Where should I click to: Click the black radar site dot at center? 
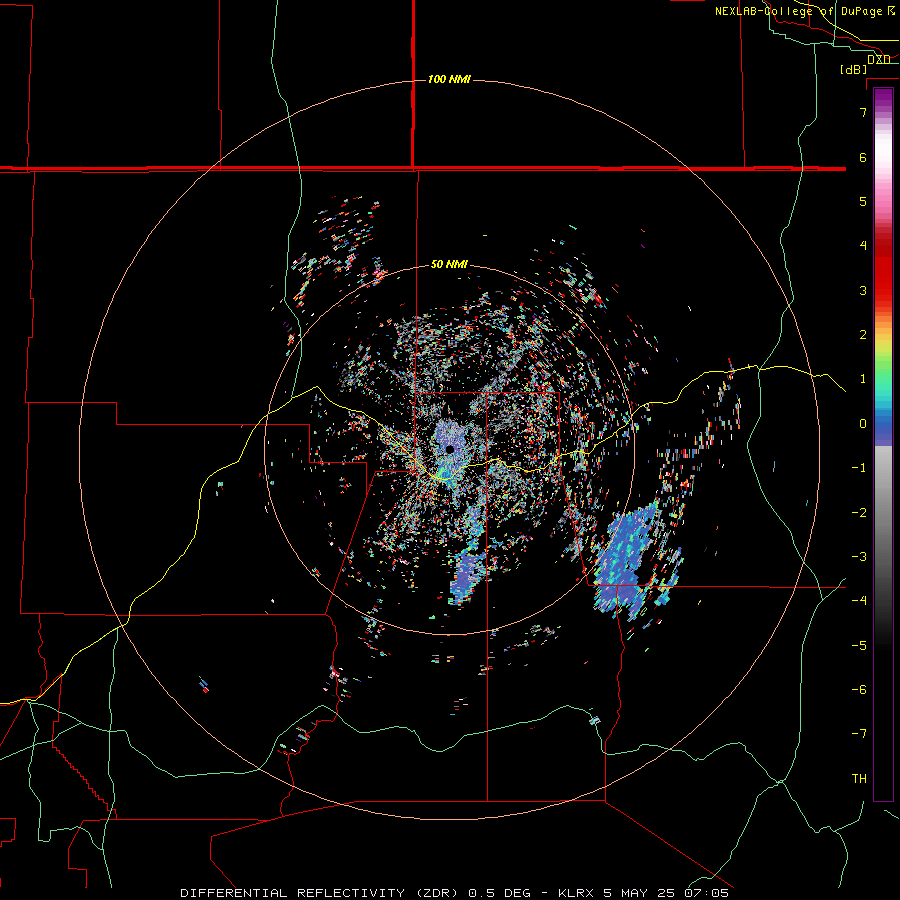click(450, 449)
